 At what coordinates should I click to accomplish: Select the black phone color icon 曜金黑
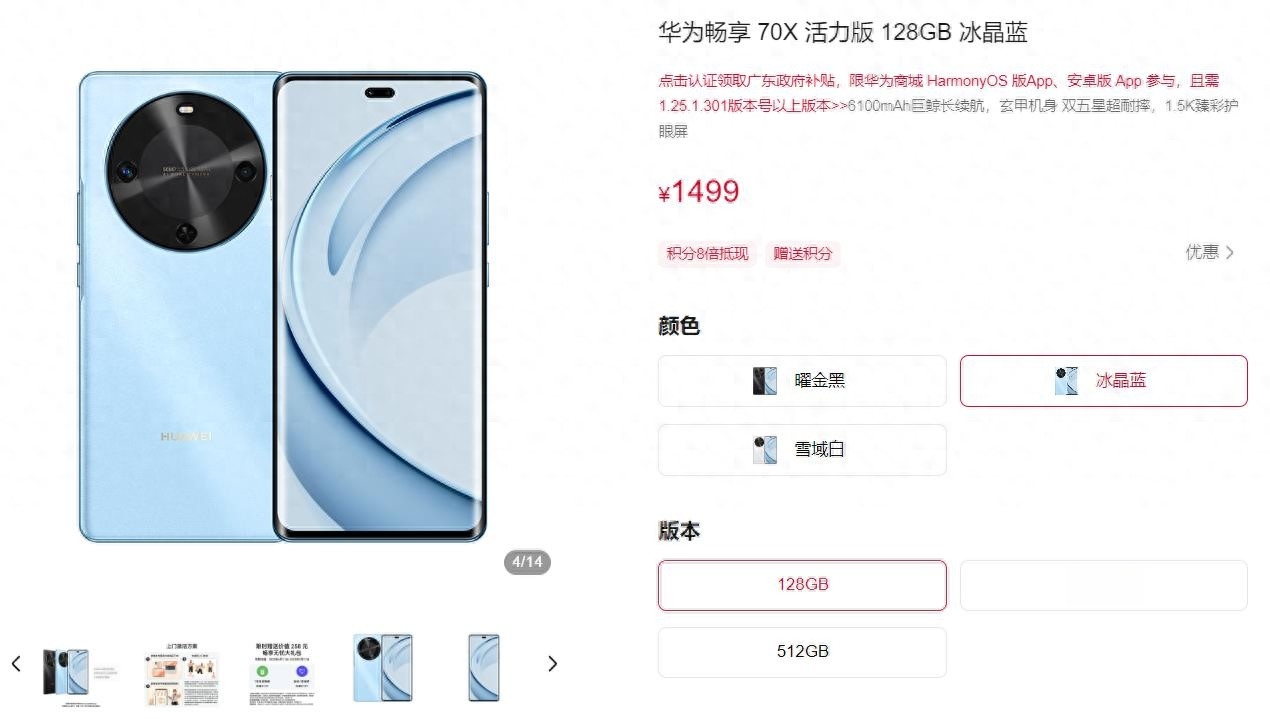point(764,381)
